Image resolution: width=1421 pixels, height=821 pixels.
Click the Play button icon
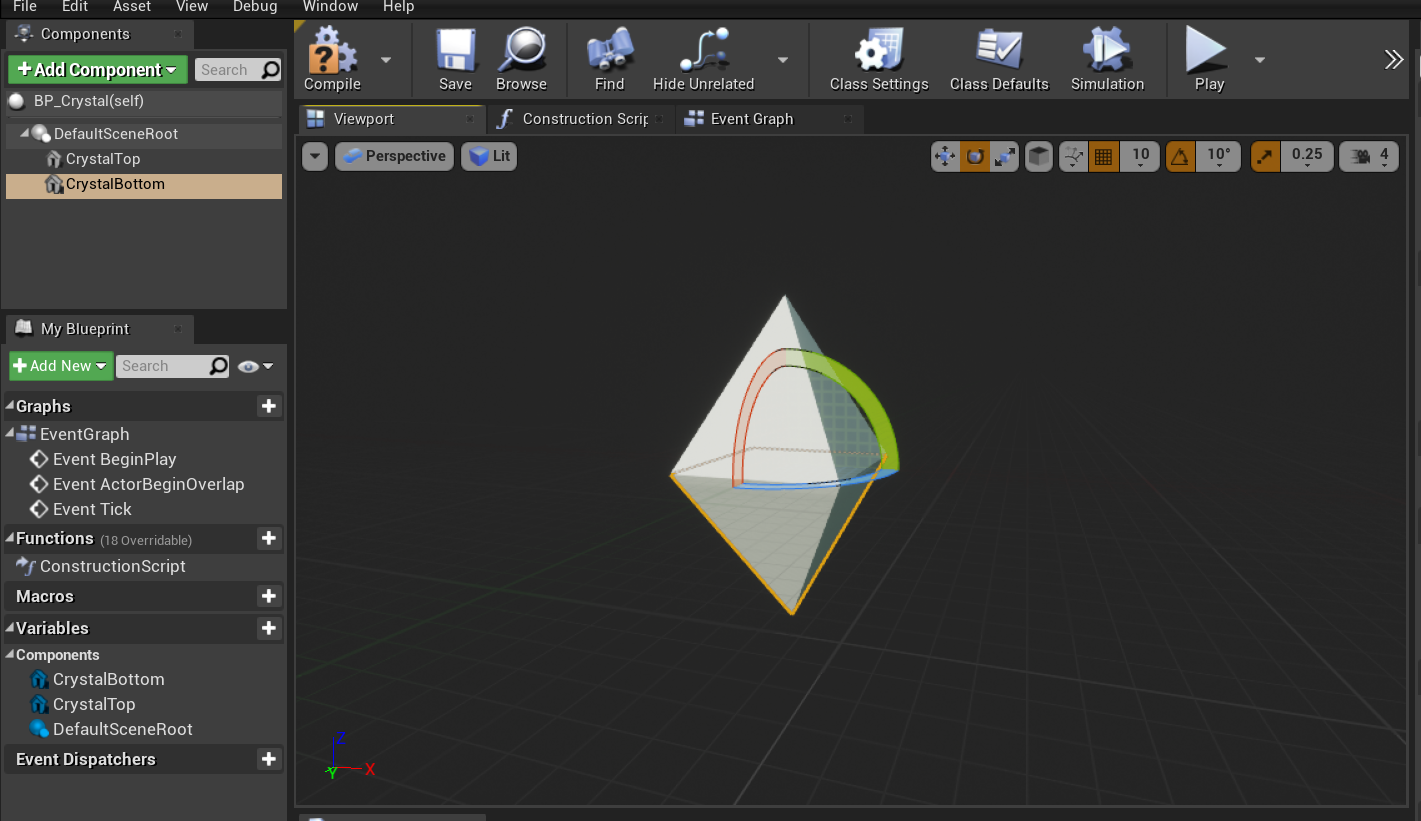click(1207, 50)
